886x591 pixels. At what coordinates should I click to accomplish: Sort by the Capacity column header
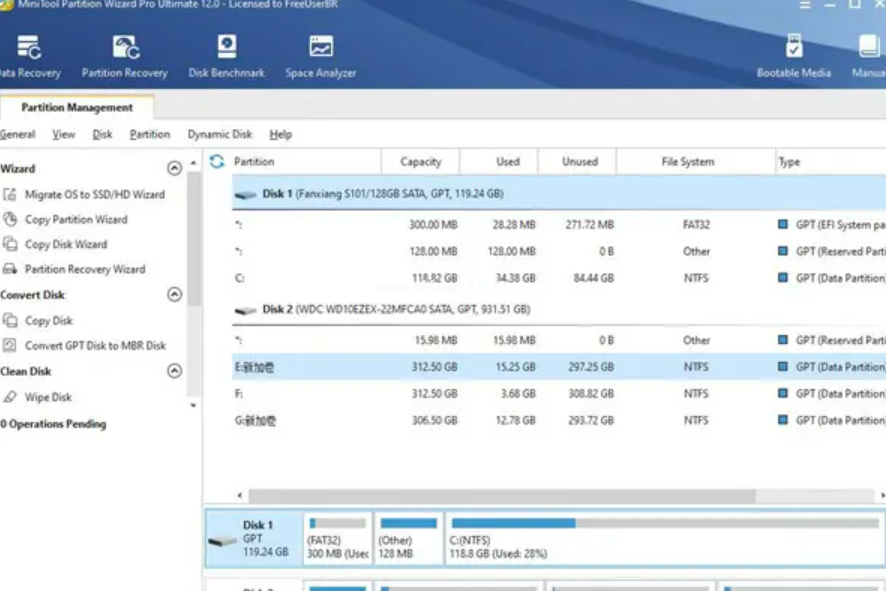[x=420, y=161]
